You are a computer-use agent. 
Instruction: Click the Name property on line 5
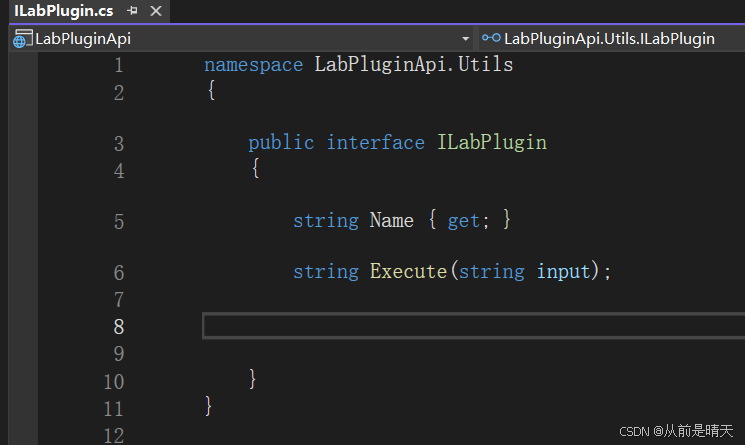[x=392, y=220]
